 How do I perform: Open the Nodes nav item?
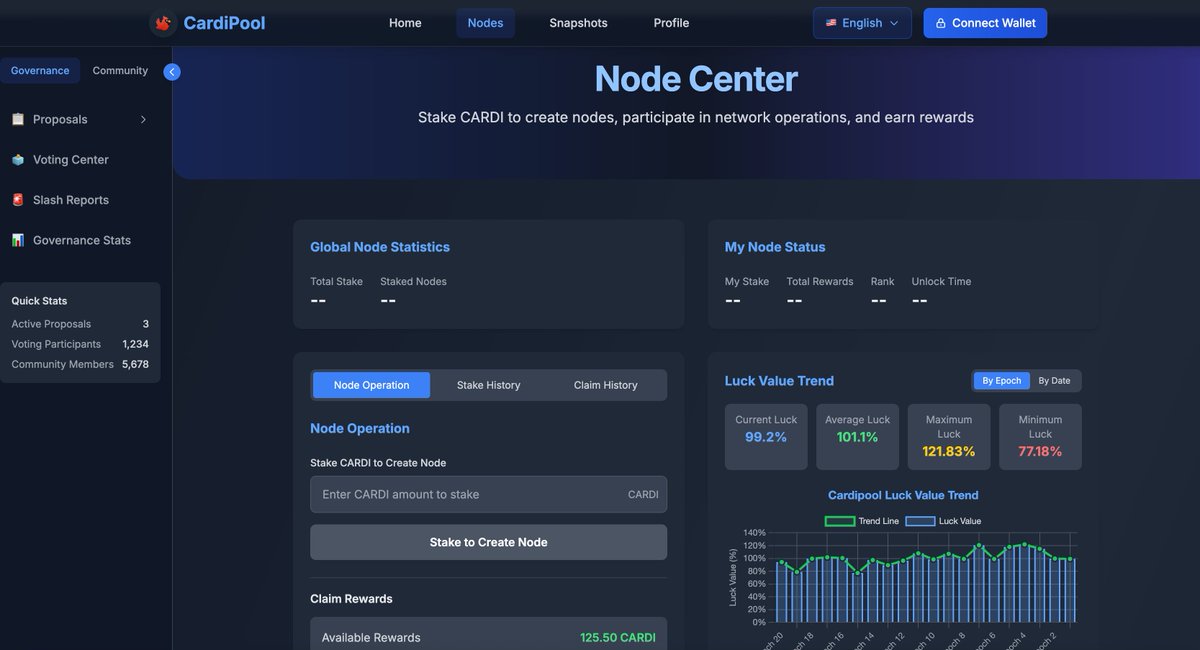486,23
